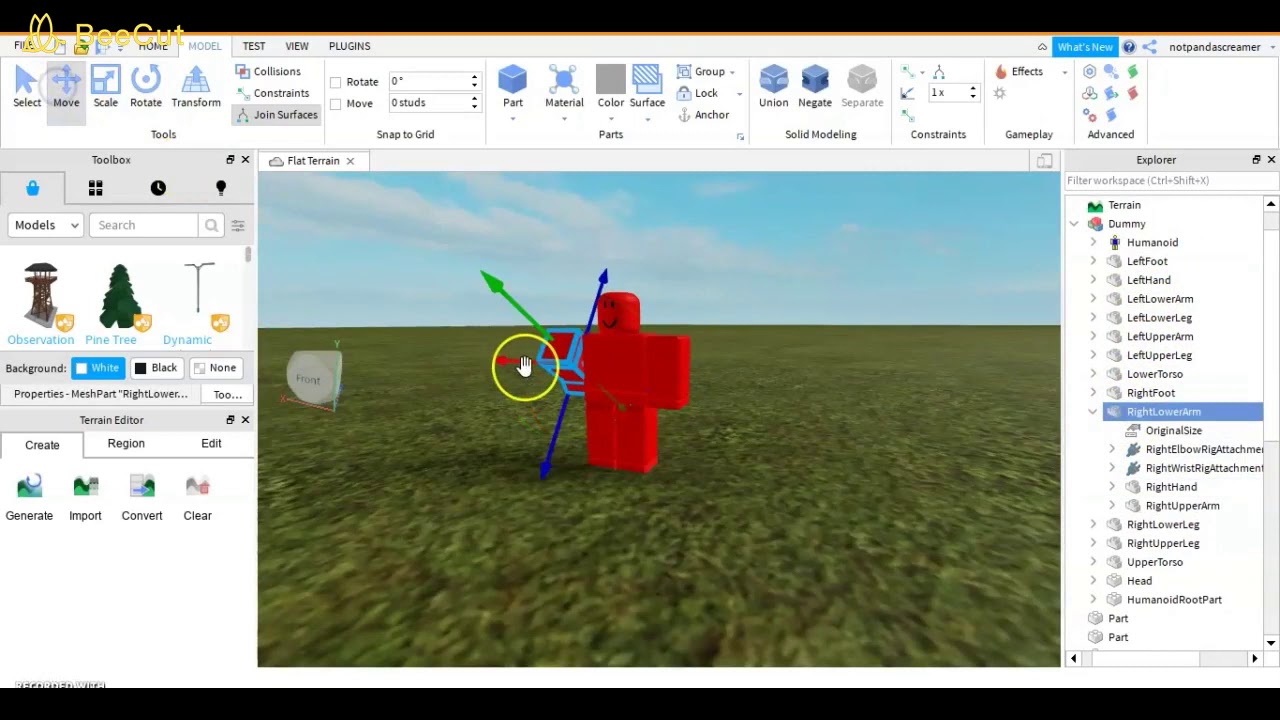Pick the Scale tool
This screenshot has width=1280, height=720.
coord(105,87)
